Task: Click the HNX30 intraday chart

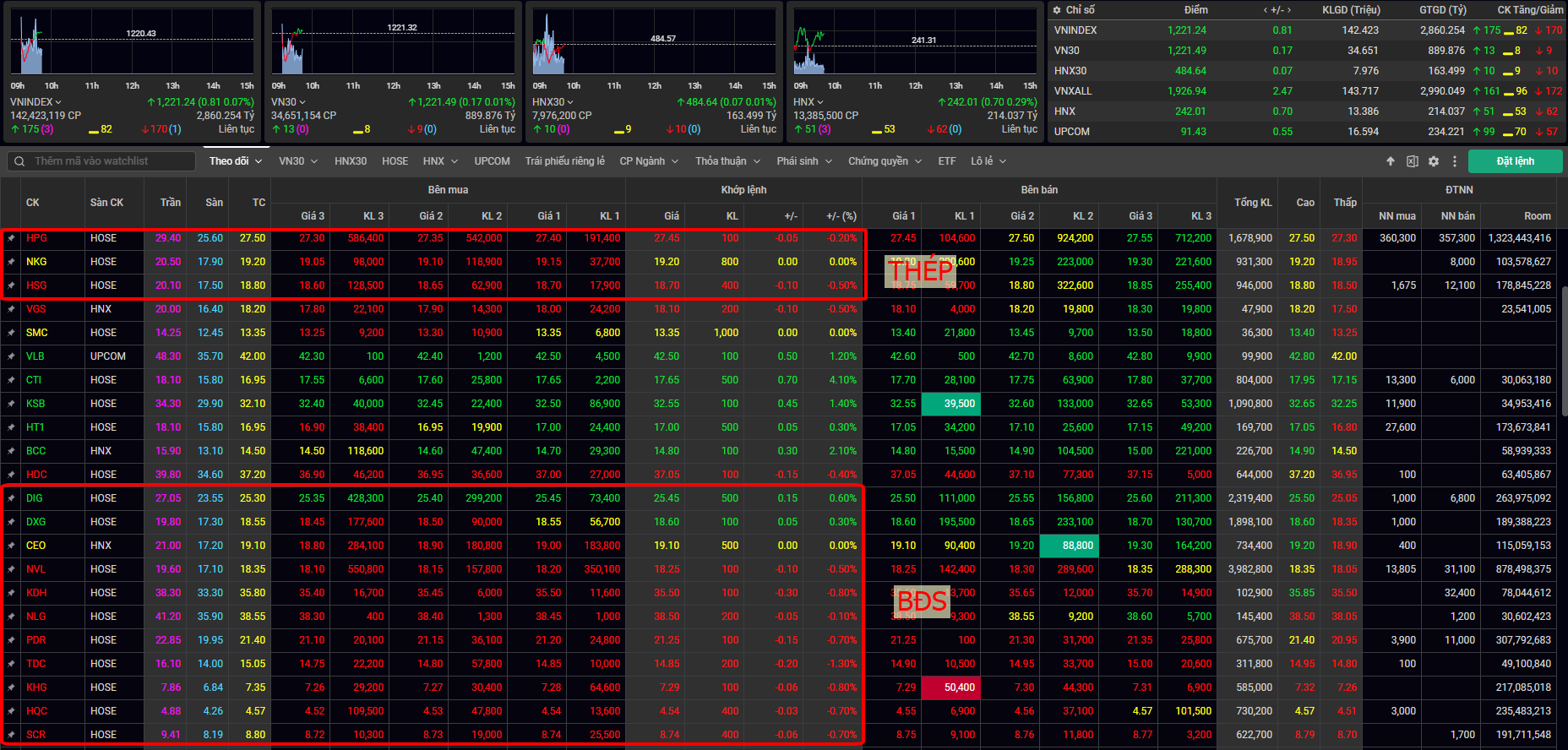Action: pyautogui.click(x=655, y=41)
